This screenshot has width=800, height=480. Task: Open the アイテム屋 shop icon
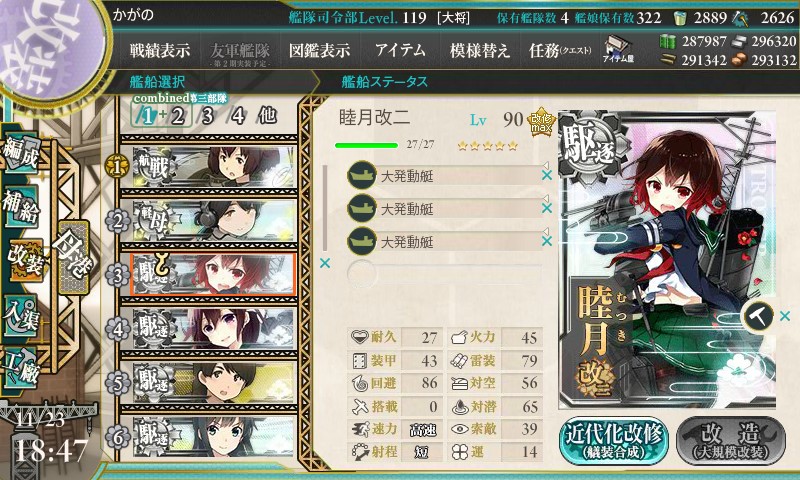(618, 49)
